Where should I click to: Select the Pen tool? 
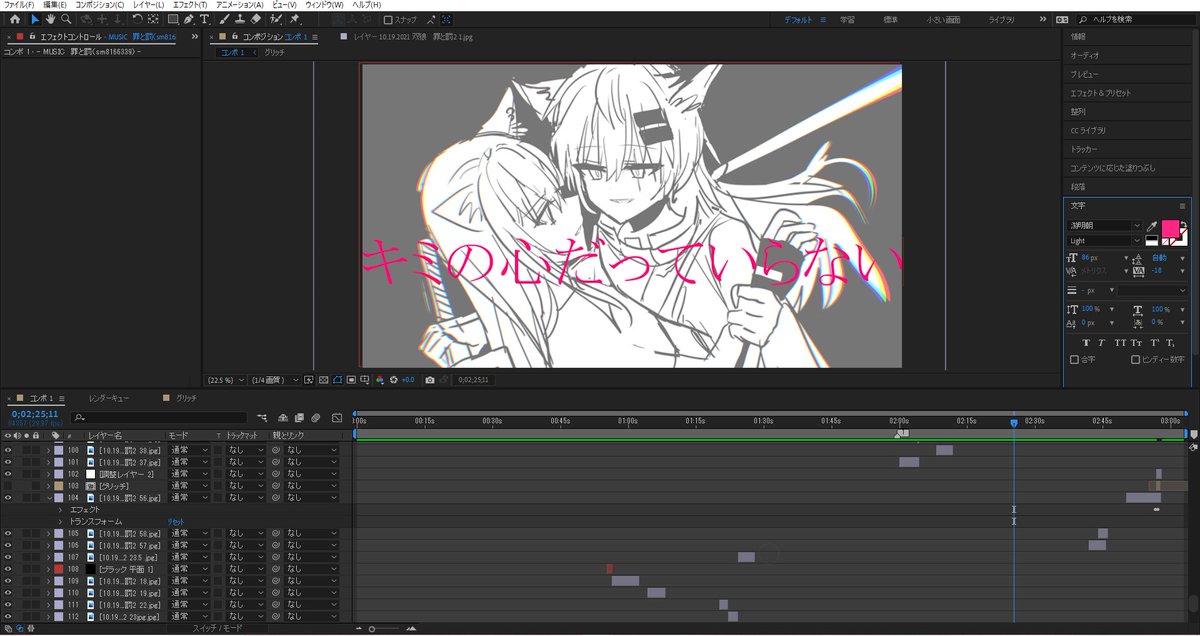188,19
